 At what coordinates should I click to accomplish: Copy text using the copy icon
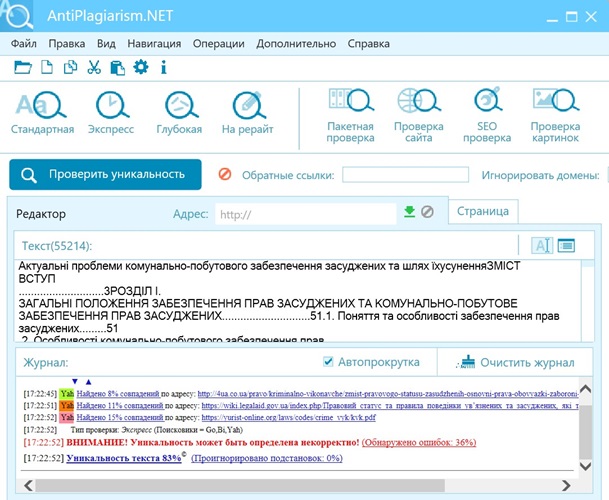click(70, 67)
